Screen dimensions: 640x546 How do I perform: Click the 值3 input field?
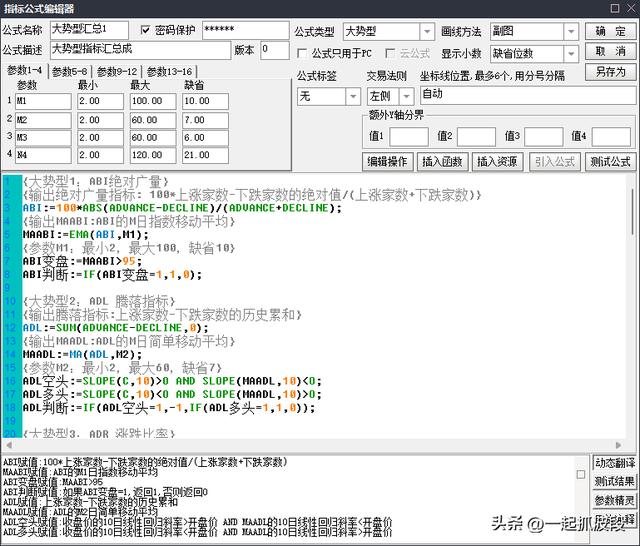[544, 136]
